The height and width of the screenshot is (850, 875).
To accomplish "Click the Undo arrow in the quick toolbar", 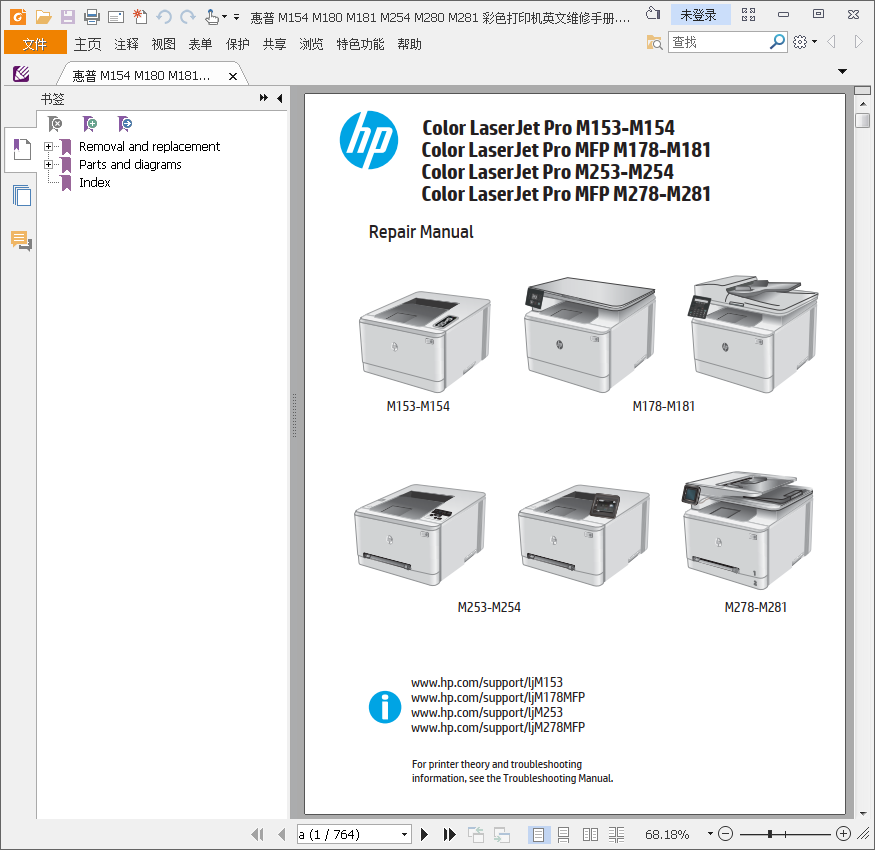I will click(x=164, y=17).
